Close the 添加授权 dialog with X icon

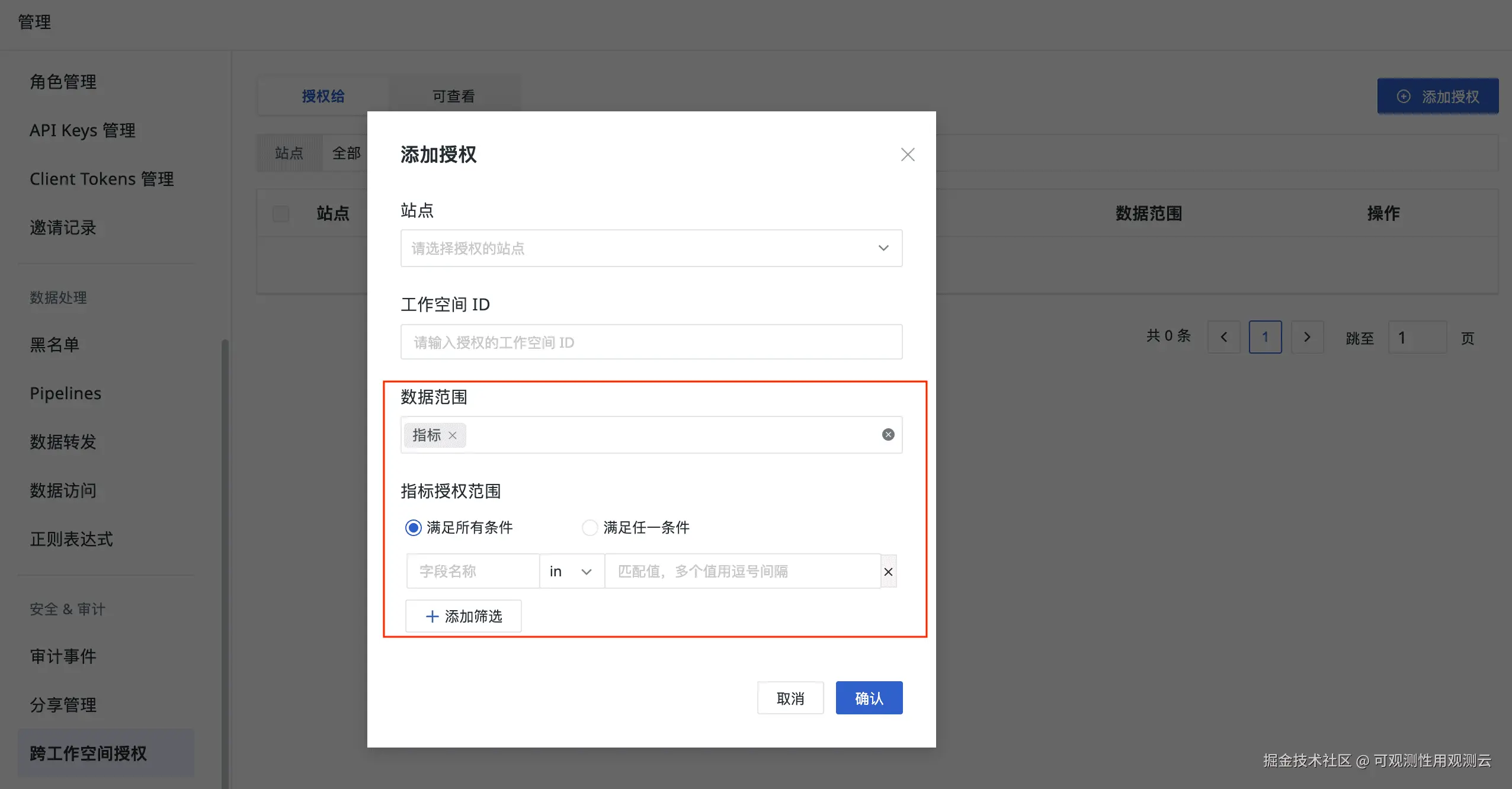[907, 155]
